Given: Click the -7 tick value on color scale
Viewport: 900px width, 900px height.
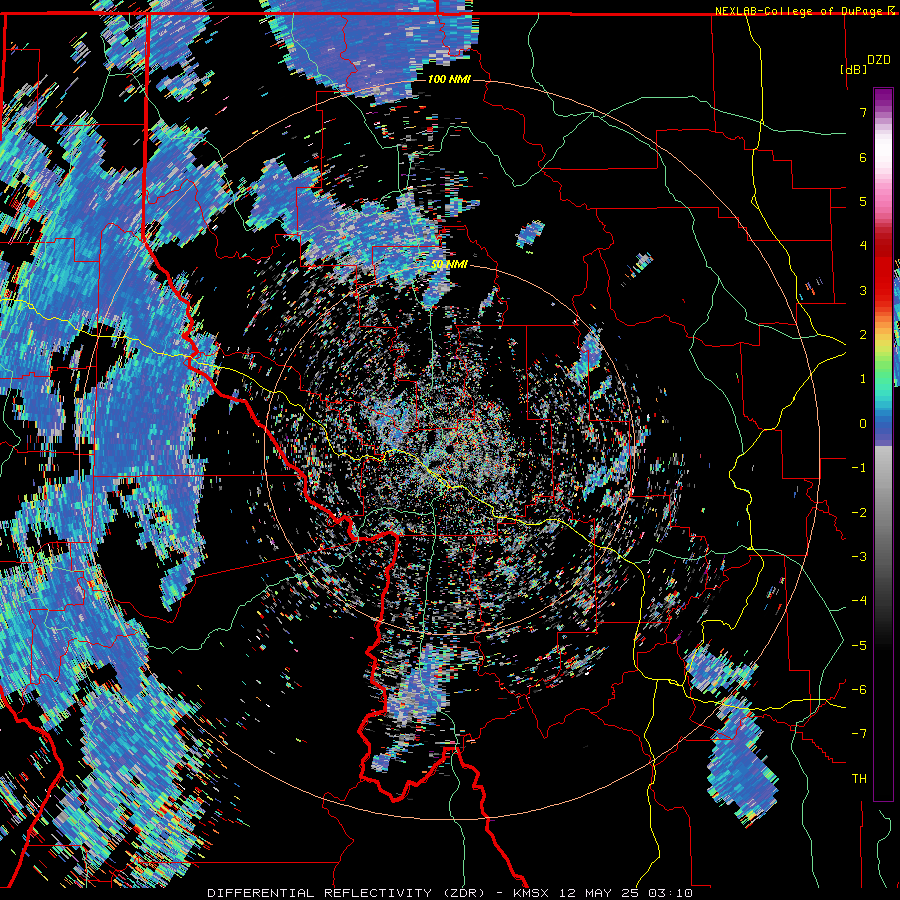Looking at the screenshot, I should [859, 734].
